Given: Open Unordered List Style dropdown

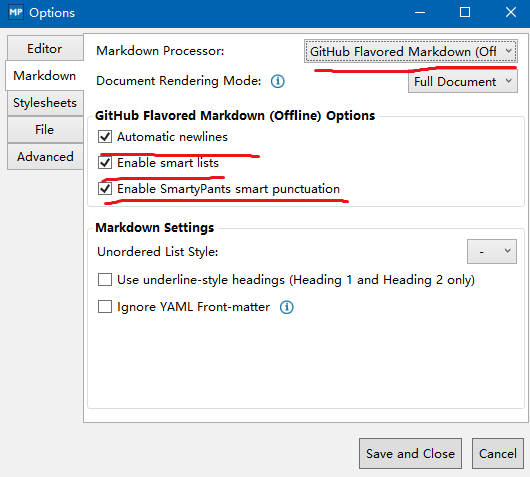Looking at the screenshot, I should click(x=492, y=252).
